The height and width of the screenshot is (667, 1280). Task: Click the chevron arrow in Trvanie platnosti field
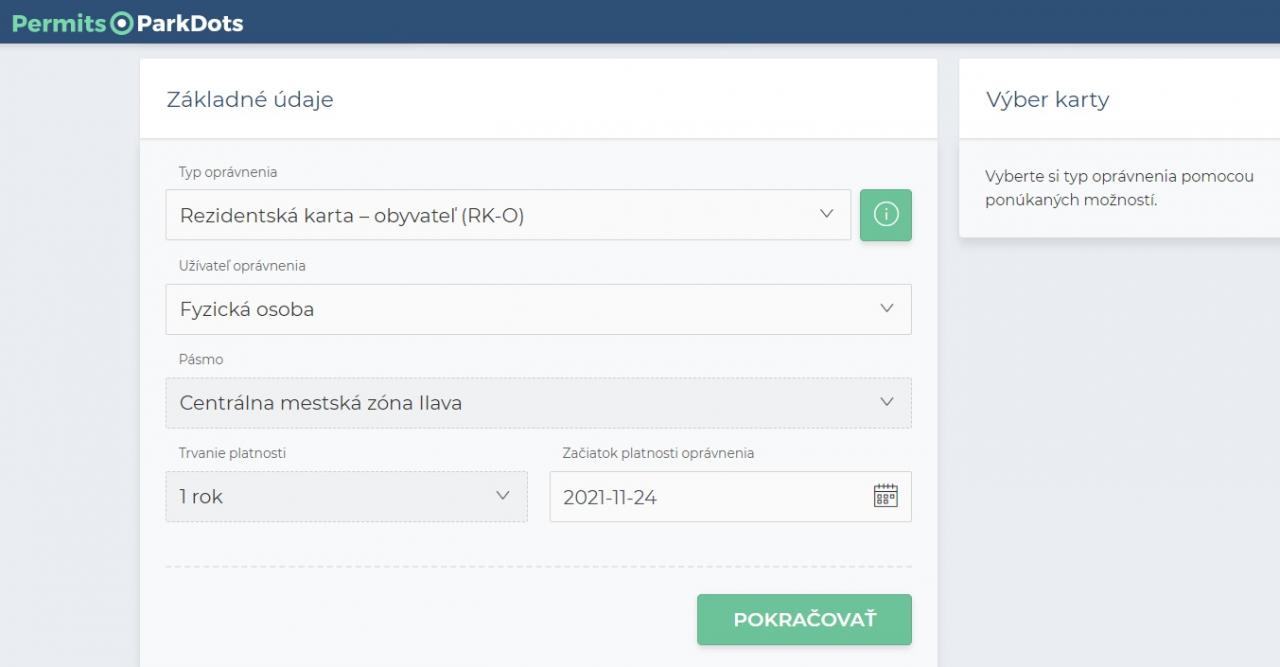coord(503,496)
